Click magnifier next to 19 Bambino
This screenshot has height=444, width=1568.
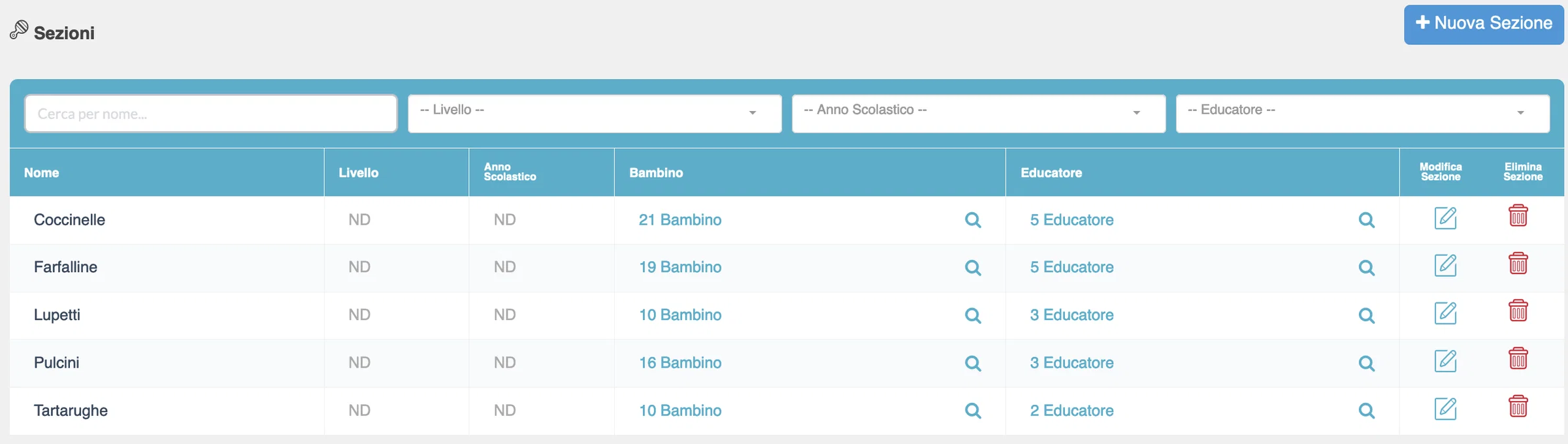point(973,268)
